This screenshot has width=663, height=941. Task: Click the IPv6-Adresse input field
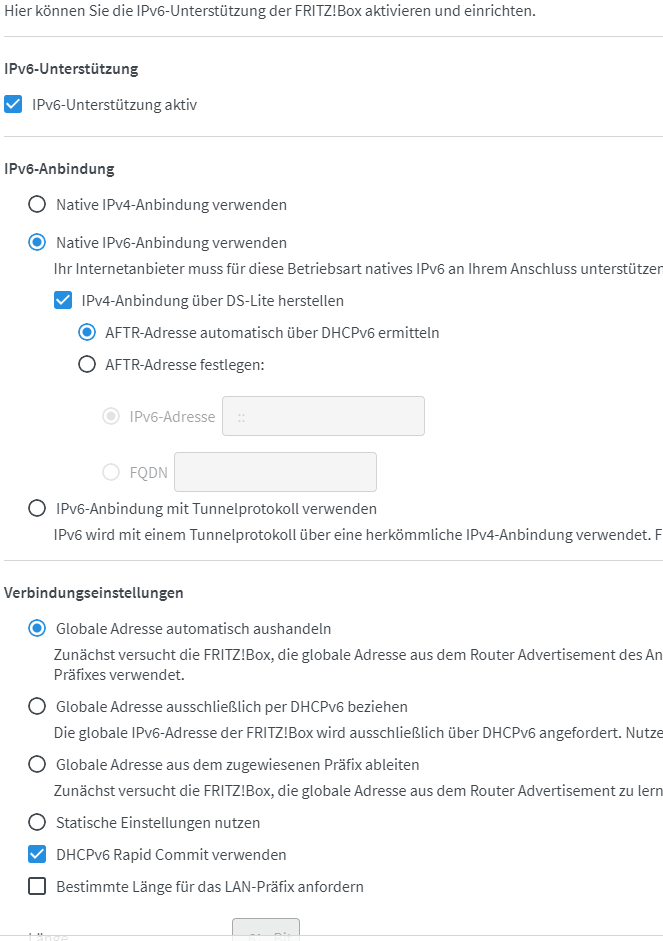(323, 416)
